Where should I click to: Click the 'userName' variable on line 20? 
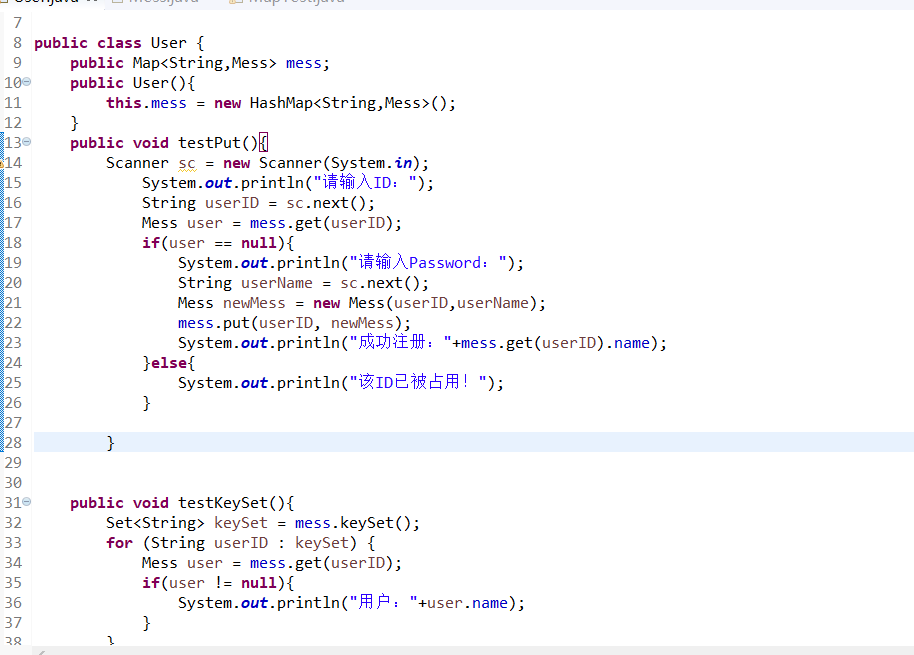277,283
